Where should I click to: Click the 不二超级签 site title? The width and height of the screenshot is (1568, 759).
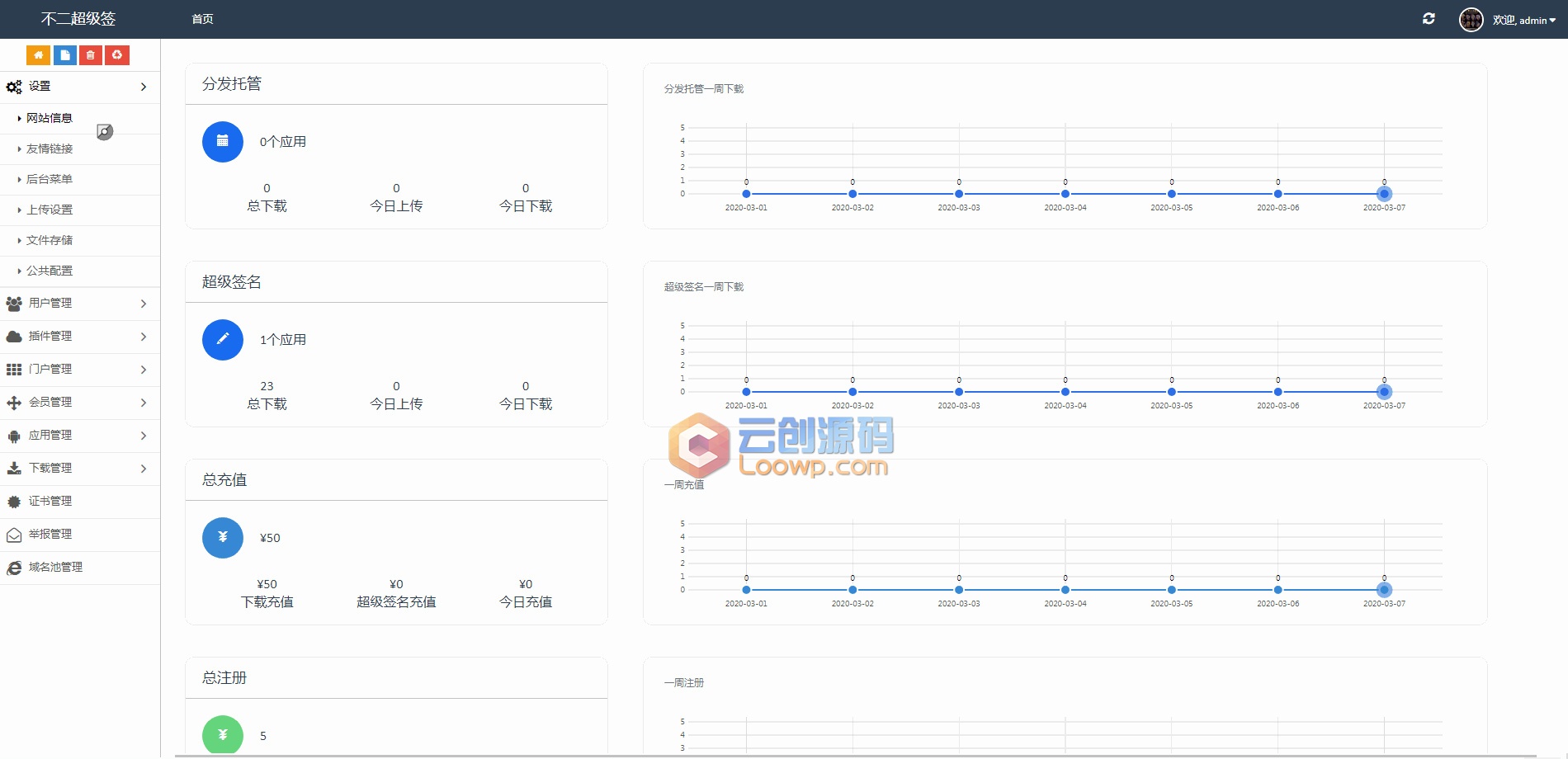click(x=78, y=19)
